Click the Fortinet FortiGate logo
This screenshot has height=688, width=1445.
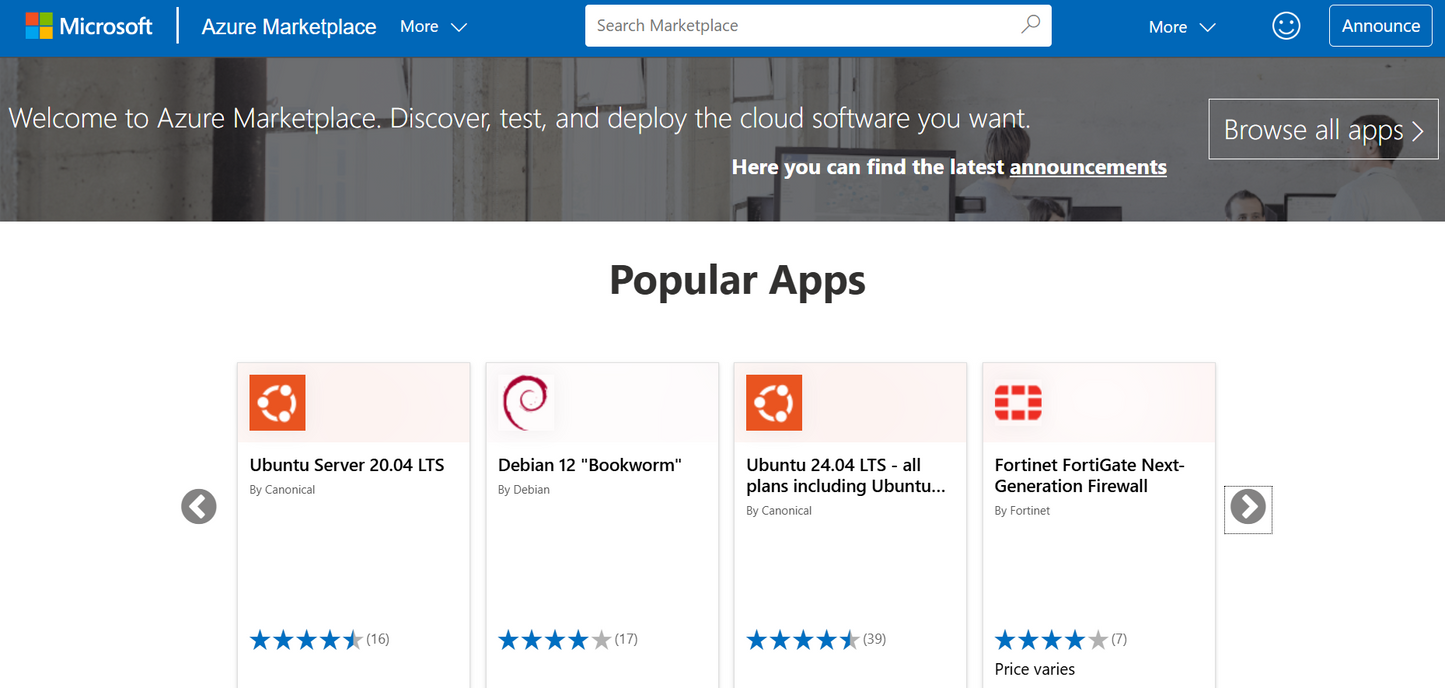pos(1018,403)
